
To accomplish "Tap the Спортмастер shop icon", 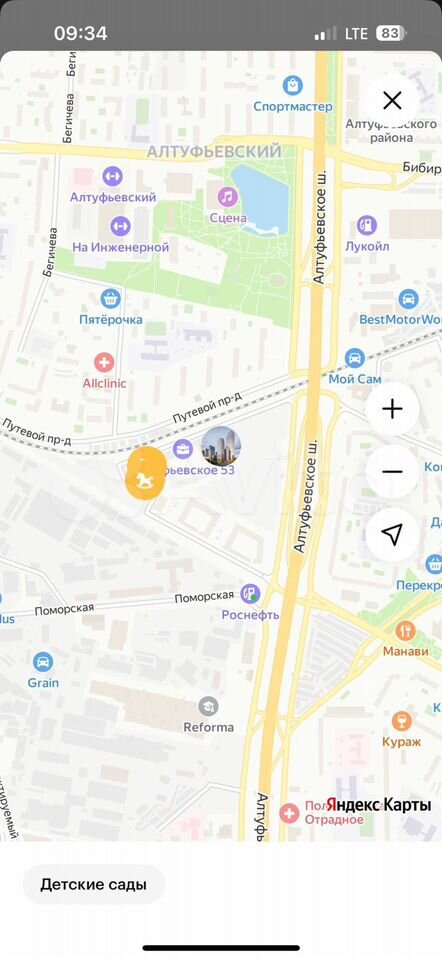I will [x=293, y=85].
